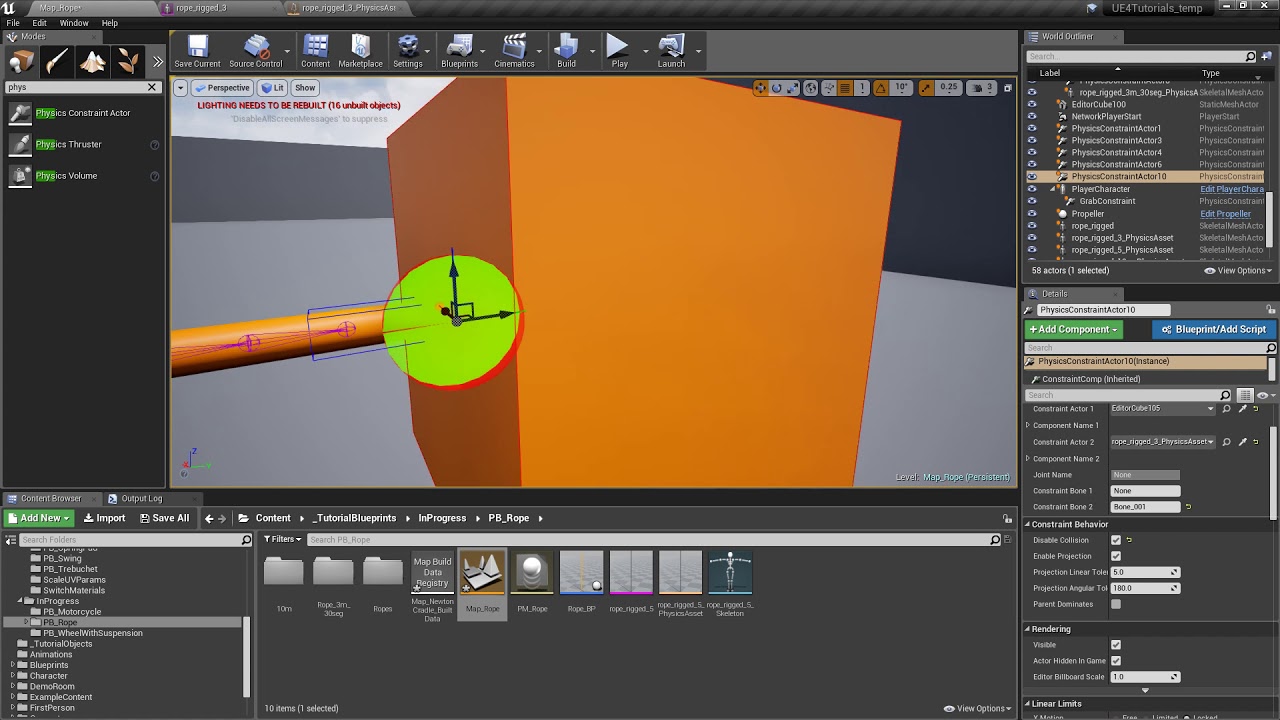Expand the Component Name 1 property
1280x720 pixels.
[1028, 426]
